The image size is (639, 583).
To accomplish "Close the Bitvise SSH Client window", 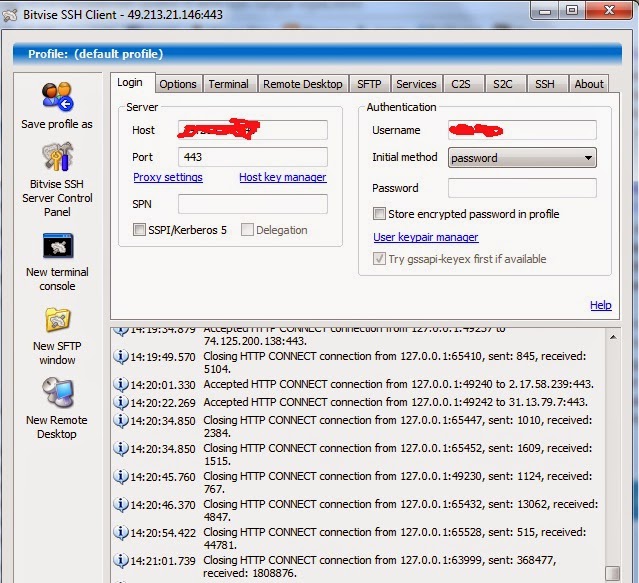I will tap(609, 10).
